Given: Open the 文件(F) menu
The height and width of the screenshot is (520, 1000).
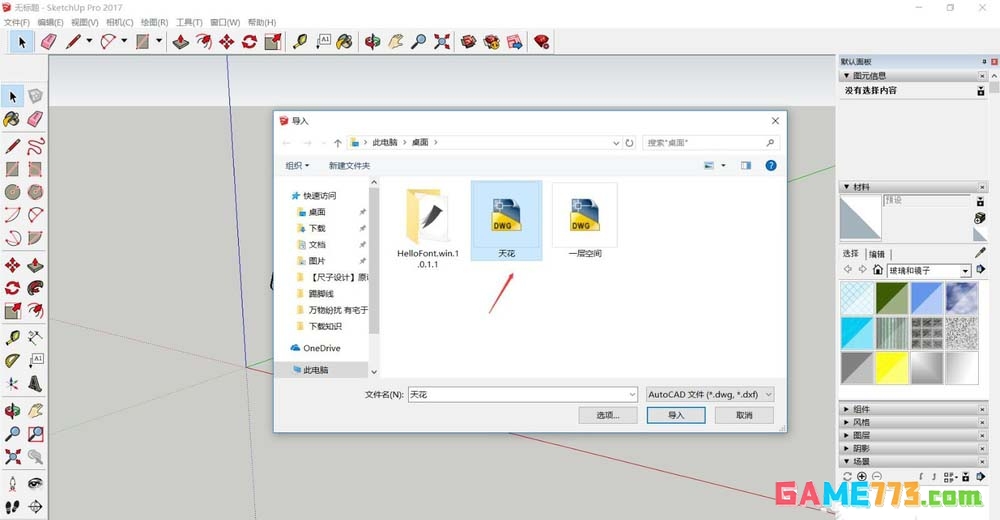Looking at the screenshot, I should [x=17, y=22].
